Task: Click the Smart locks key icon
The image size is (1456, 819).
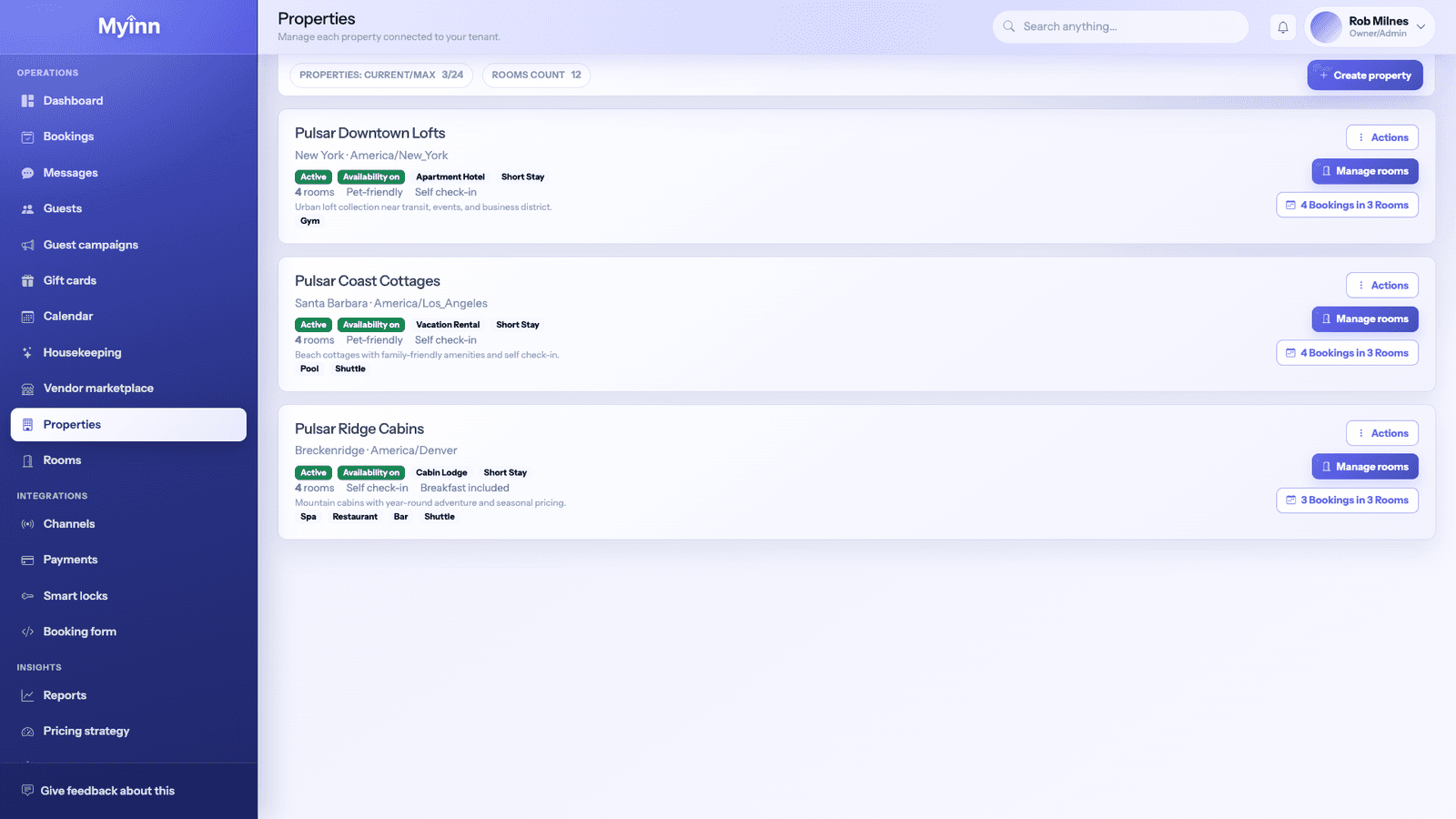Action: (x=27, y=596)
